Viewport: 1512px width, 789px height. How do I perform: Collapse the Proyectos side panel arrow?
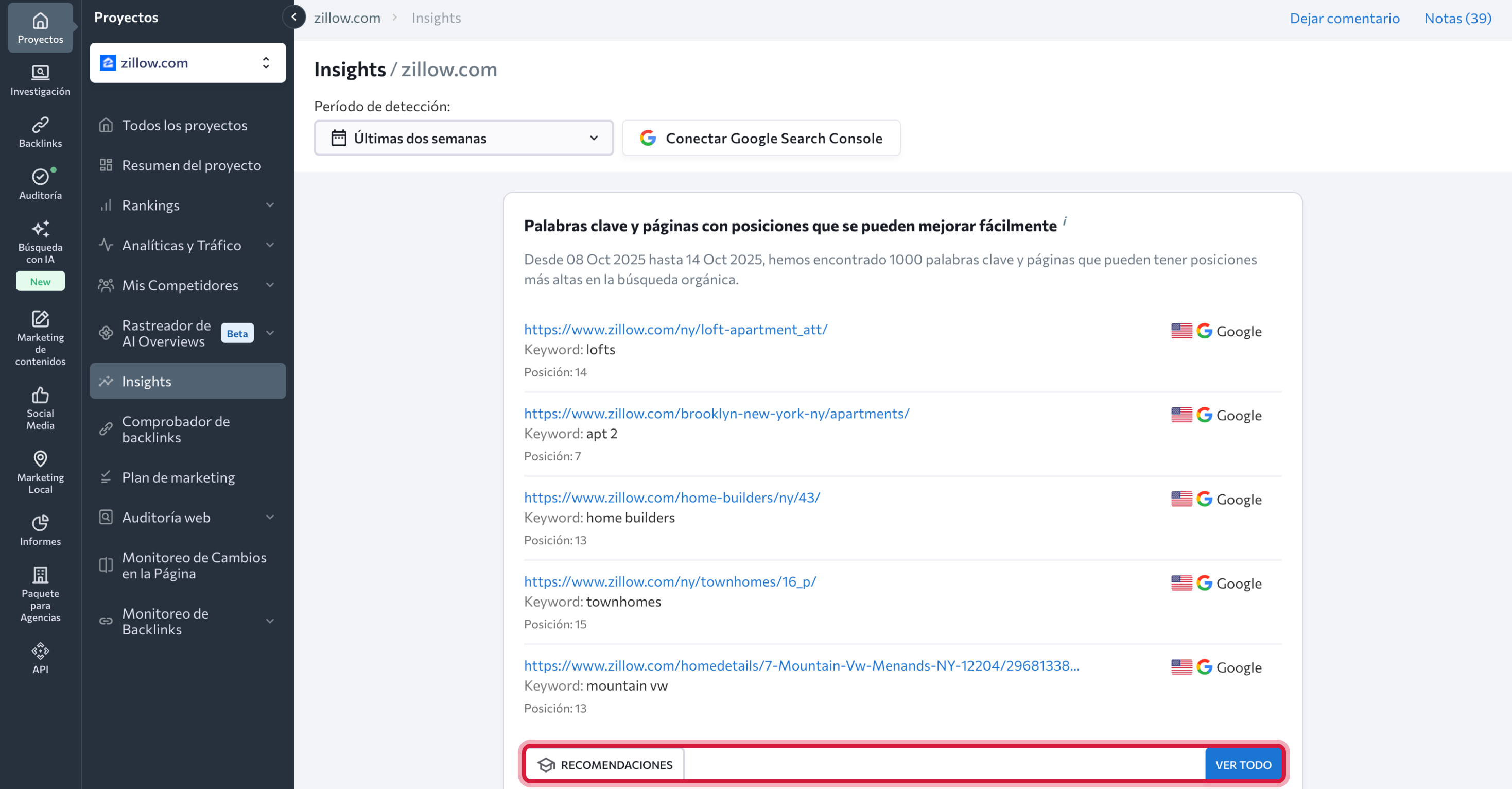(293, 17)
